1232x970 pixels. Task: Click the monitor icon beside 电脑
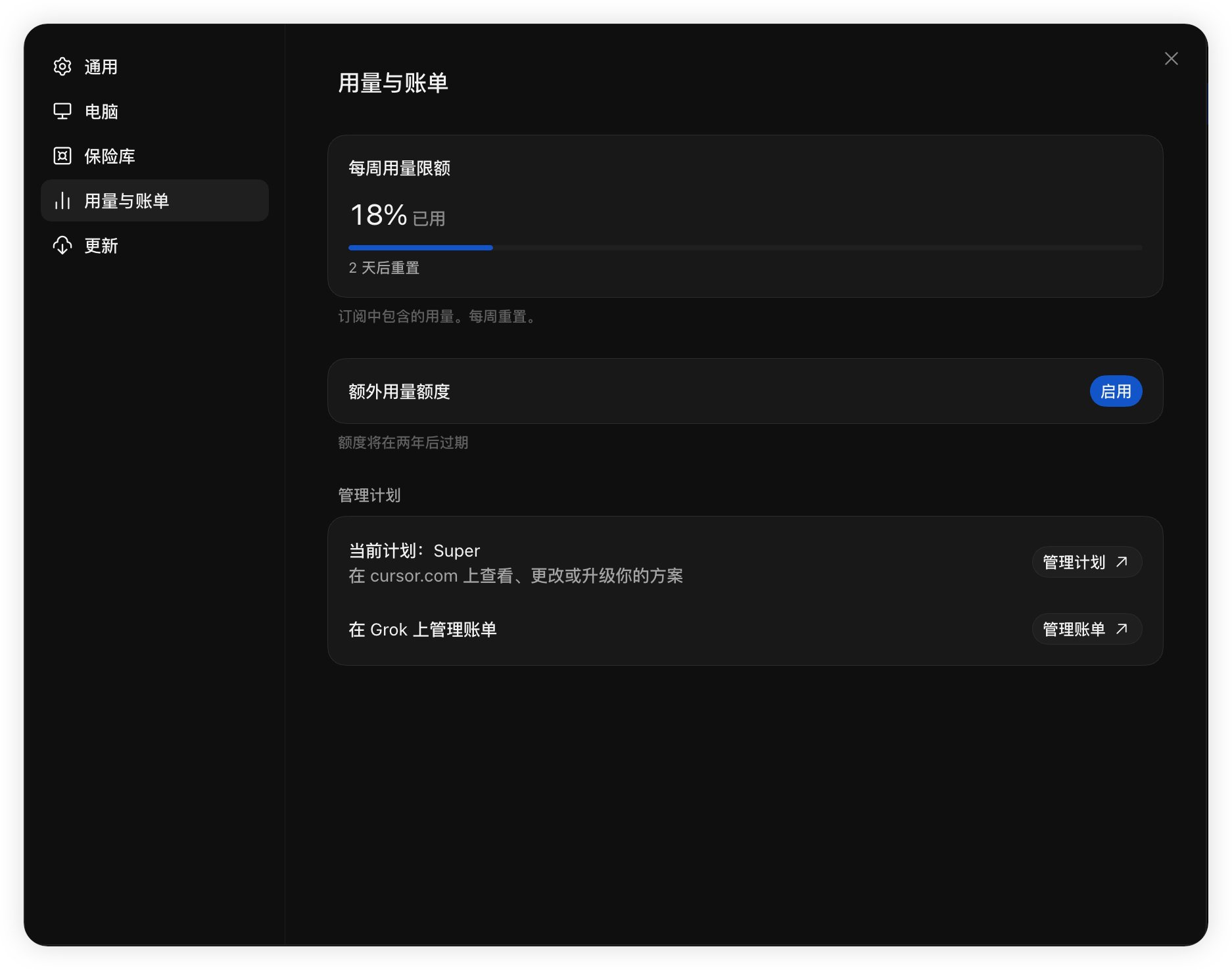[x=62, y=111]
